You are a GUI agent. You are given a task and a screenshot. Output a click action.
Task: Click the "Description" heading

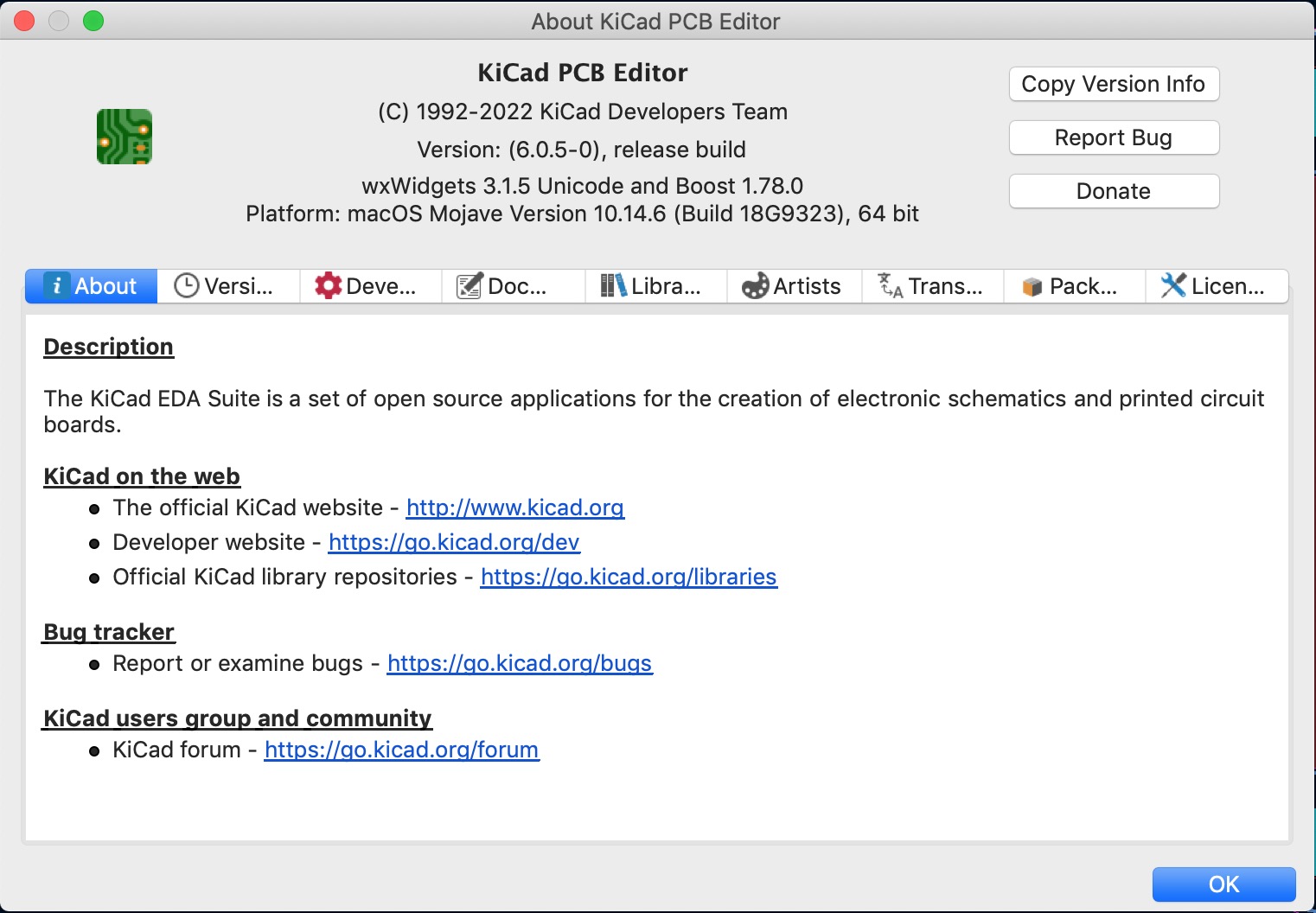click(109, 347)
